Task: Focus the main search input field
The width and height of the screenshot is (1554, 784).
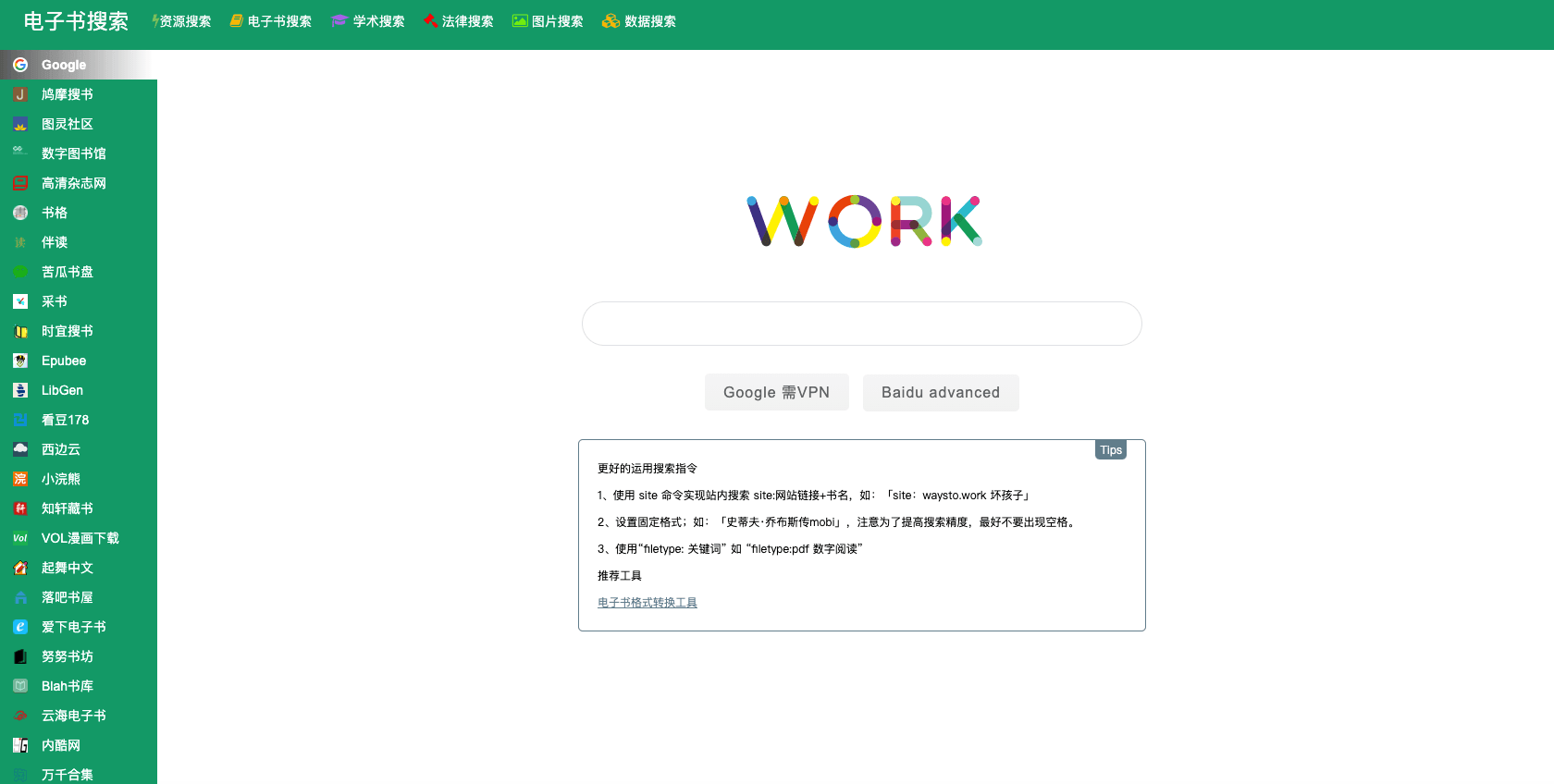Action: click(862, 324)
